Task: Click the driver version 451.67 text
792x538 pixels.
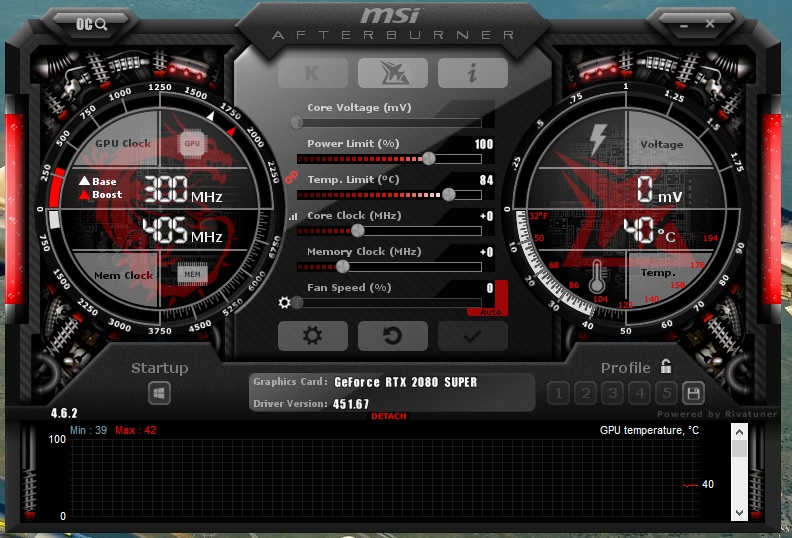Action: pyautogui.click(x=351, y=404)
